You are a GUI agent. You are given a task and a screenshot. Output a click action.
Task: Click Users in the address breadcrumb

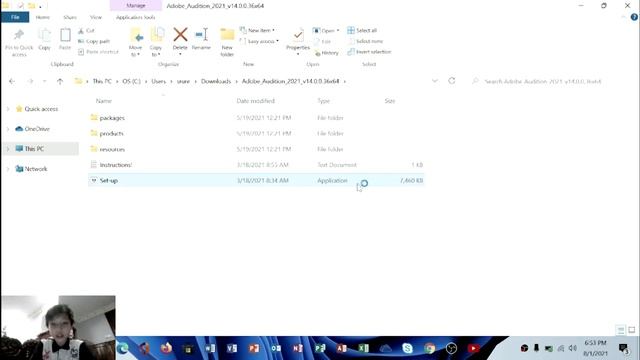tap(158, 81)
